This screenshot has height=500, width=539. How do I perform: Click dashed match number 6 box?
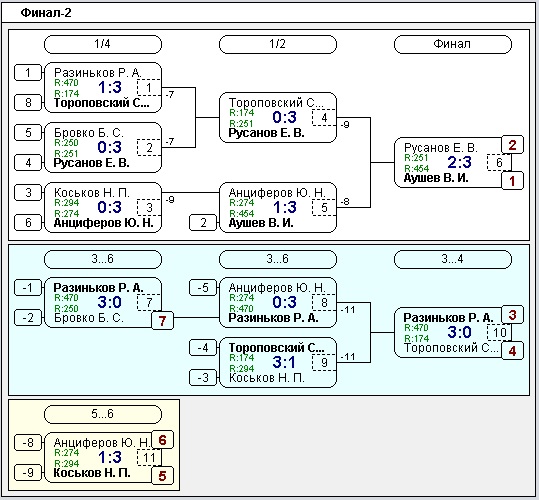499,163
